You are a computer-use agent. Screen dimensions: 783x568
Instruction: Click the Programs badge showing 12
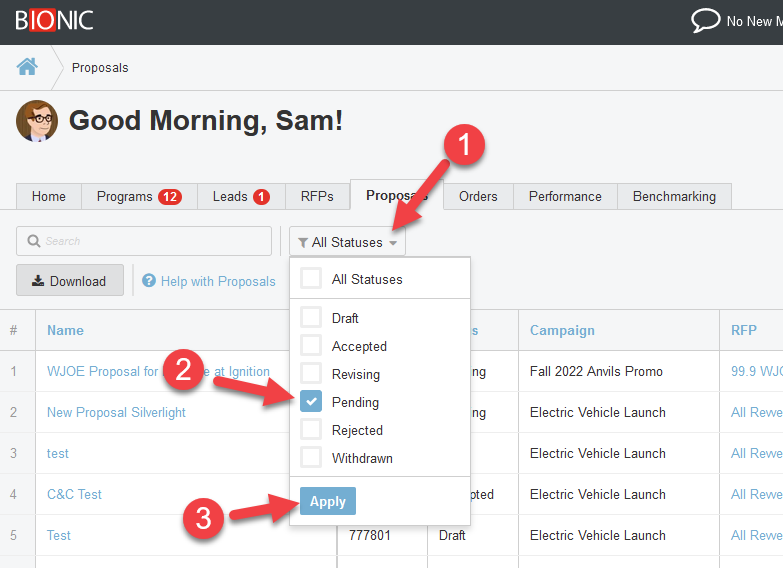click(170, 197)
